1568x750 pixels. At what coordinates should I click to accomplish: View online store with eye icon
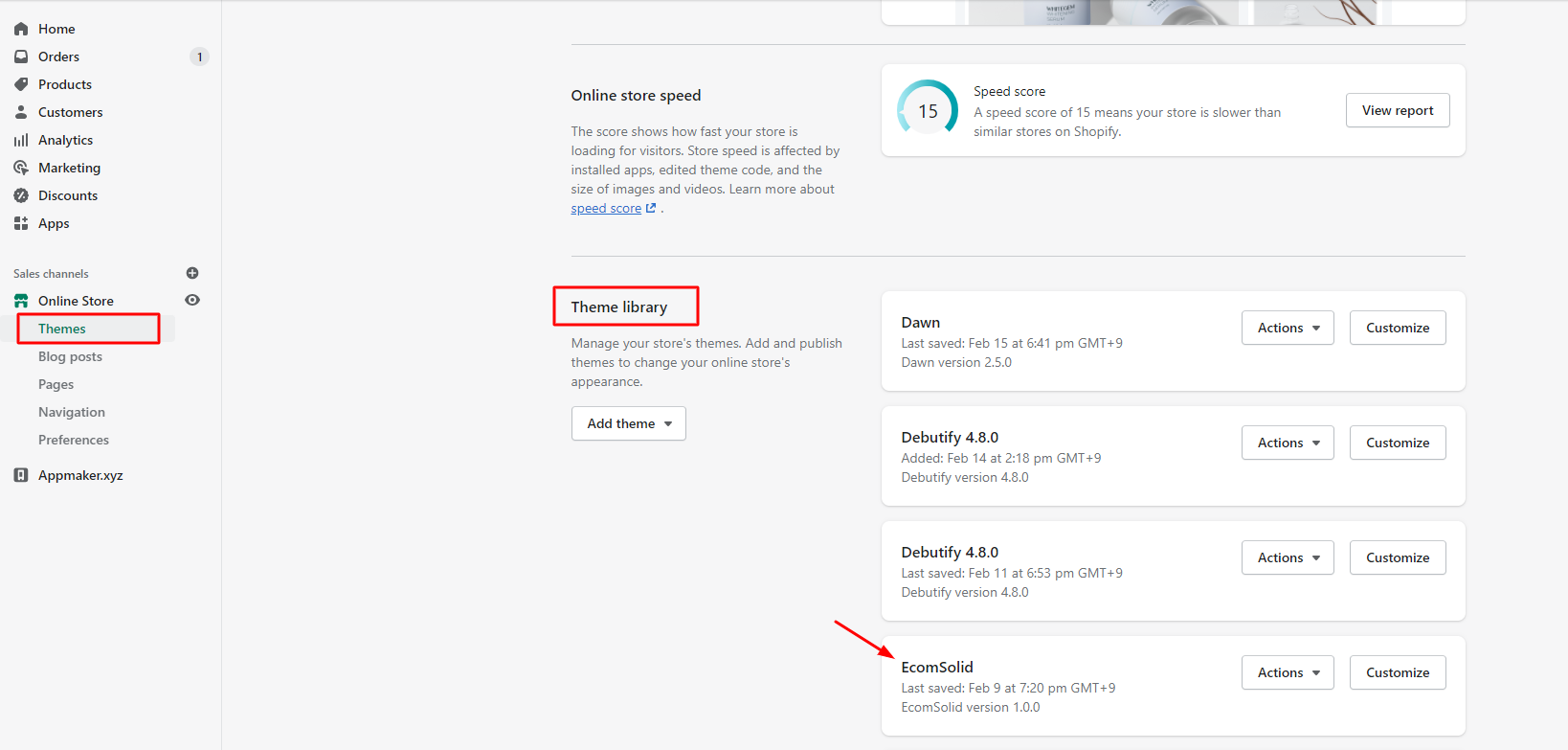192,300
